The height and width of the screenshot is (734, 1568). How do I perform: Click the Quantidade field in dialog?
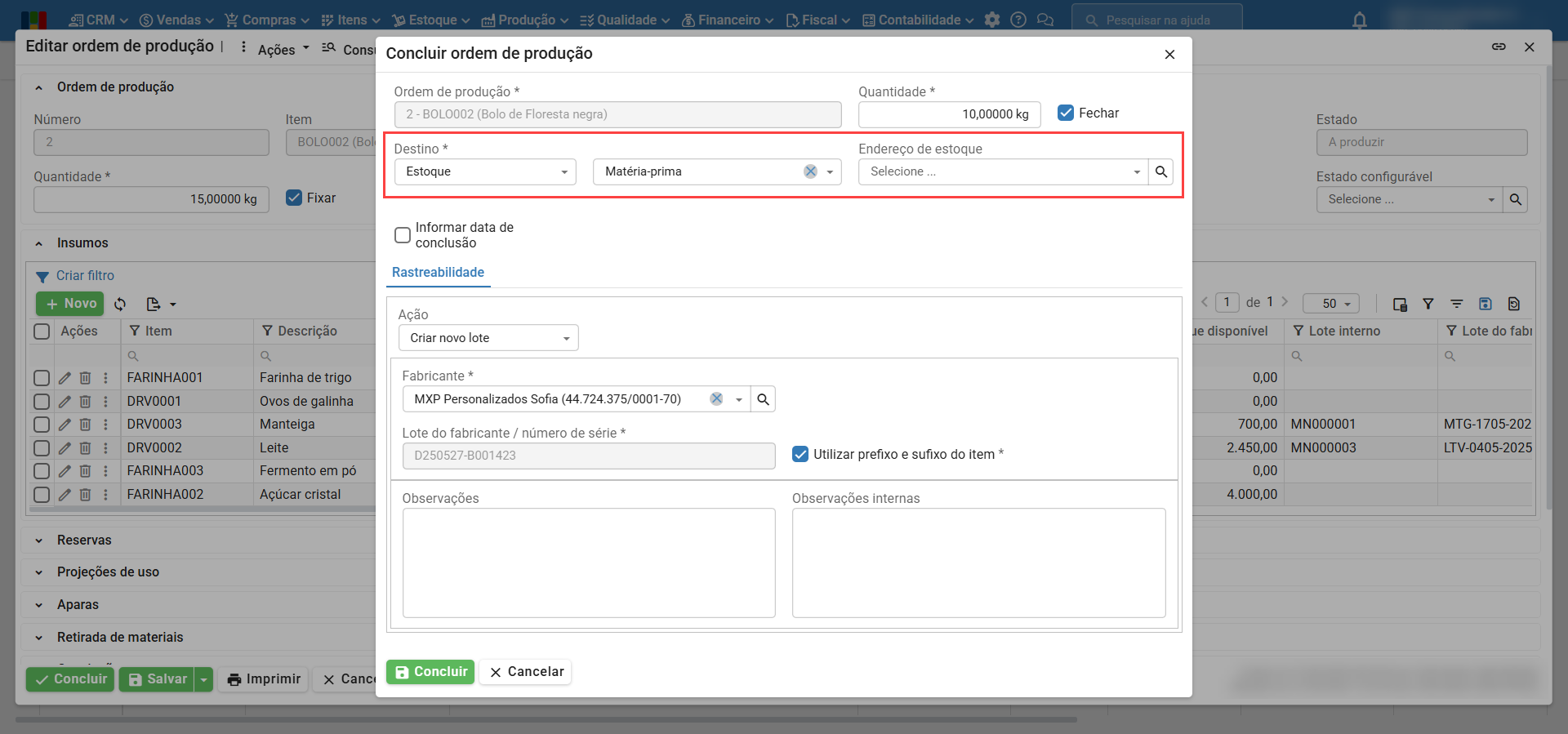(x=949, y=114)
